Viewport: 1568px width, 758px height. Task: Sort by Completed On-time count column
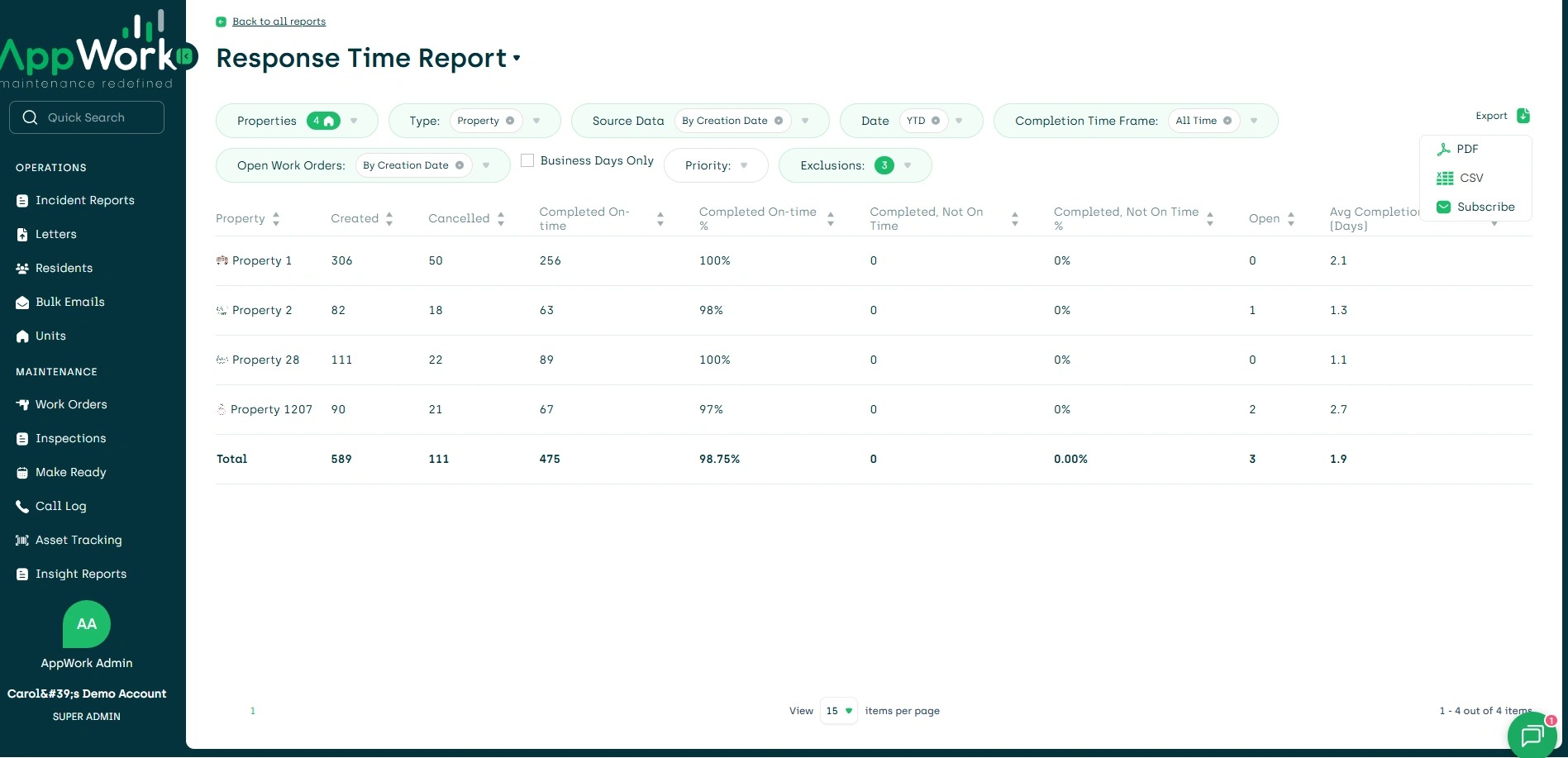coord(660,219)
